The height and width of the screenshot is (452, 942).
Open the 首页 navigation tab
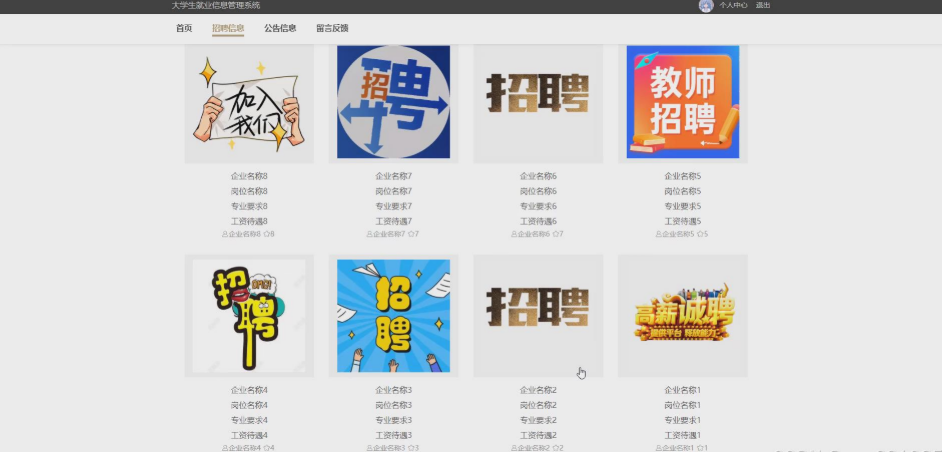click(184, 28)
